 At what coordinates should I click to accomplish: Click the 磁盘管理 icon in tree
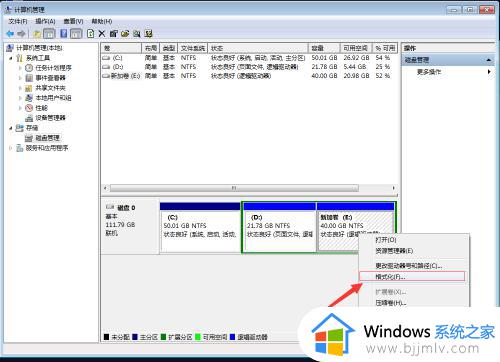29,138
